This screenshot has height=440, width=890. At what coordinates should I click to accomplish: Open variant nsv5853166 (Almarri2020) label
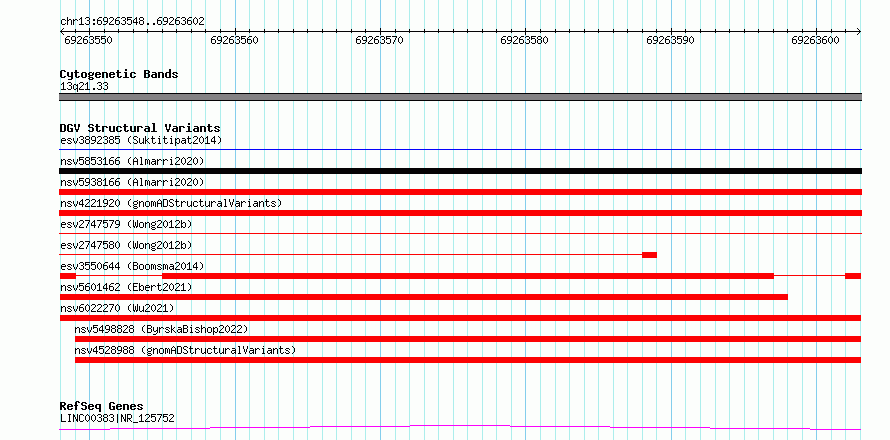tap(132, 161)
